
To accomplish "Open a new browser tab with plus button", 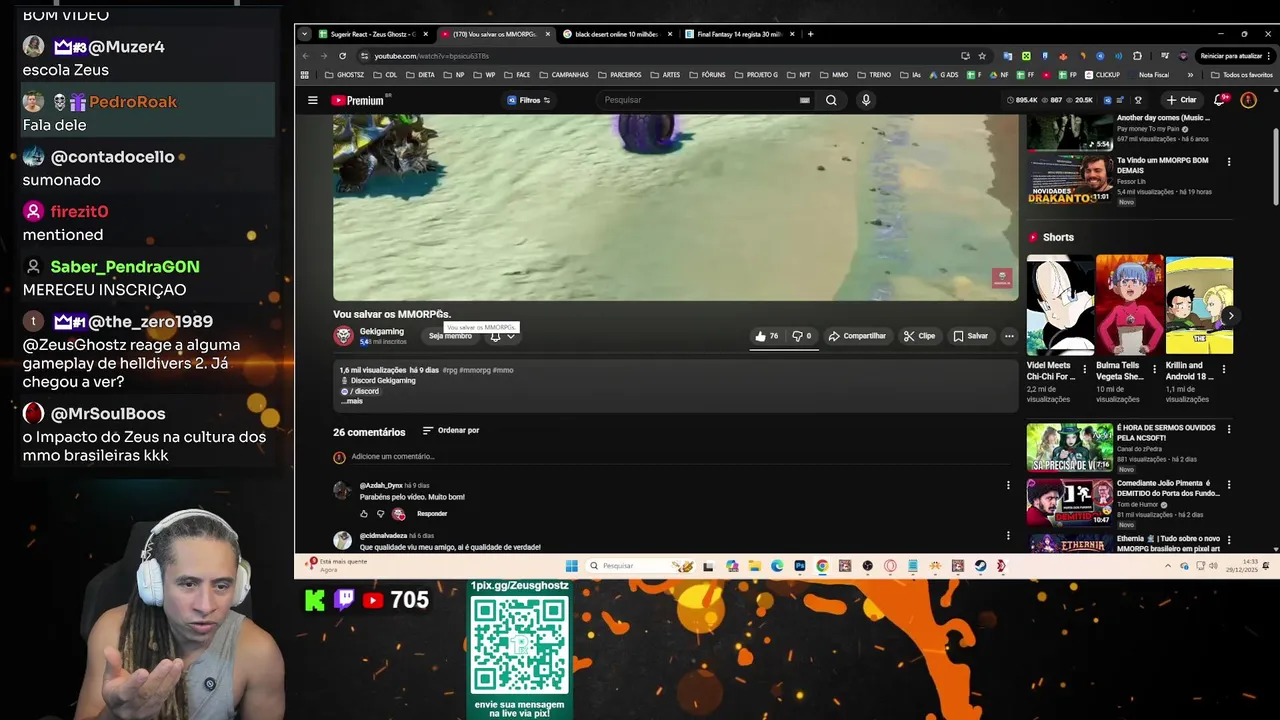I will pos(810,34).
